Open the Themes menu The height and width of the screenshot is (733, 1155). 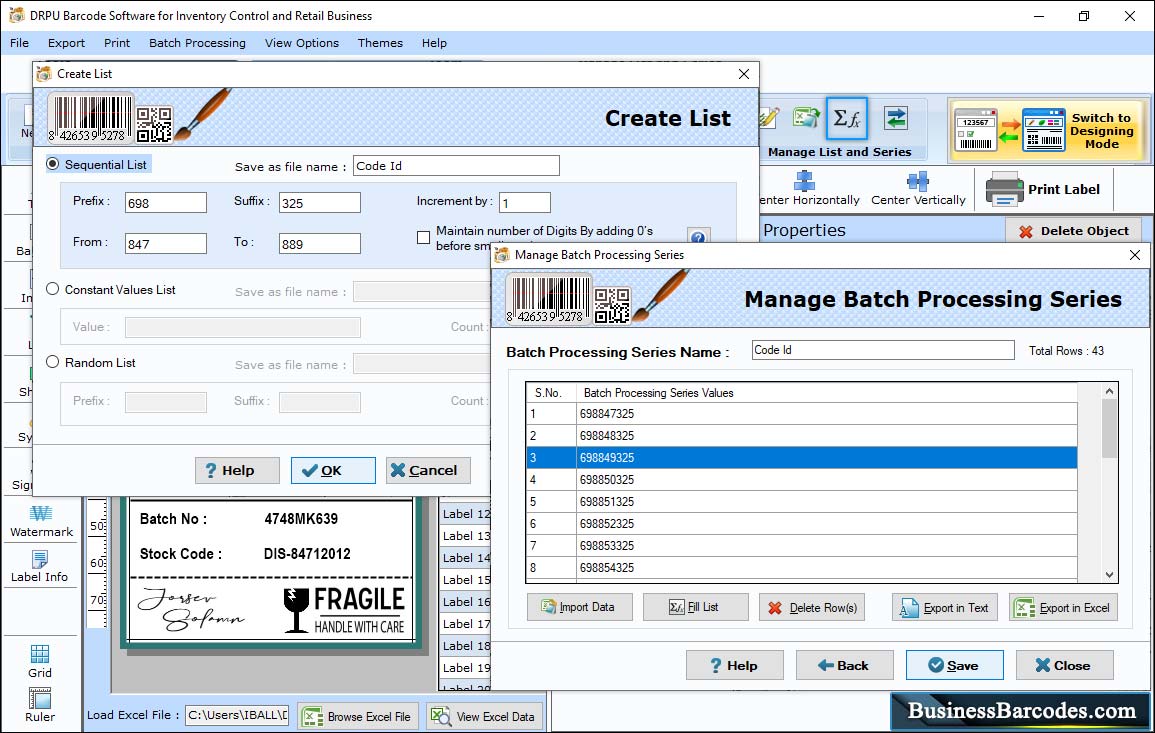point(380,43)
